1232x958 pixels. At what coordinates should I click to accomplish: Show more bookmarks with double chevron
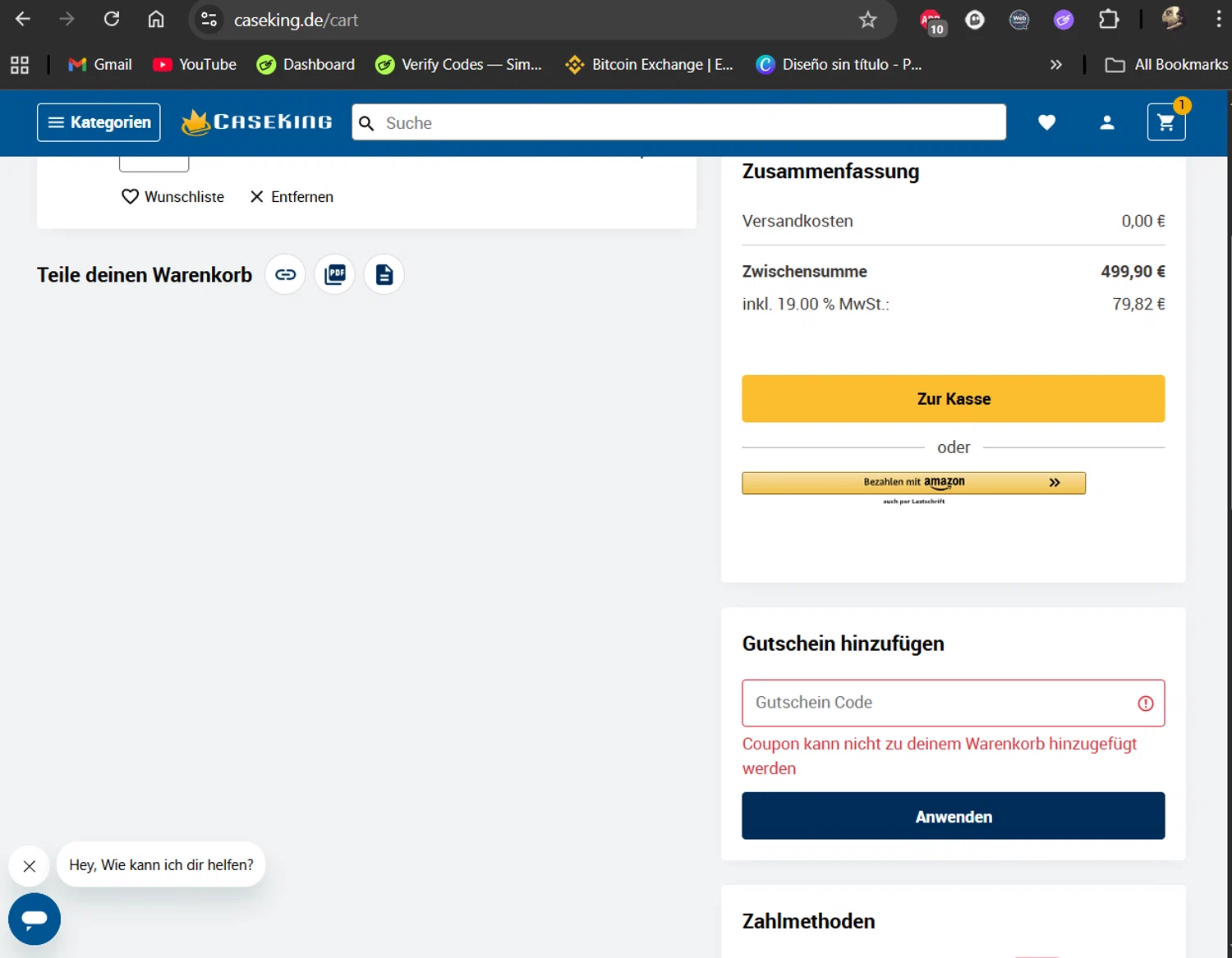click(1056, 65)
